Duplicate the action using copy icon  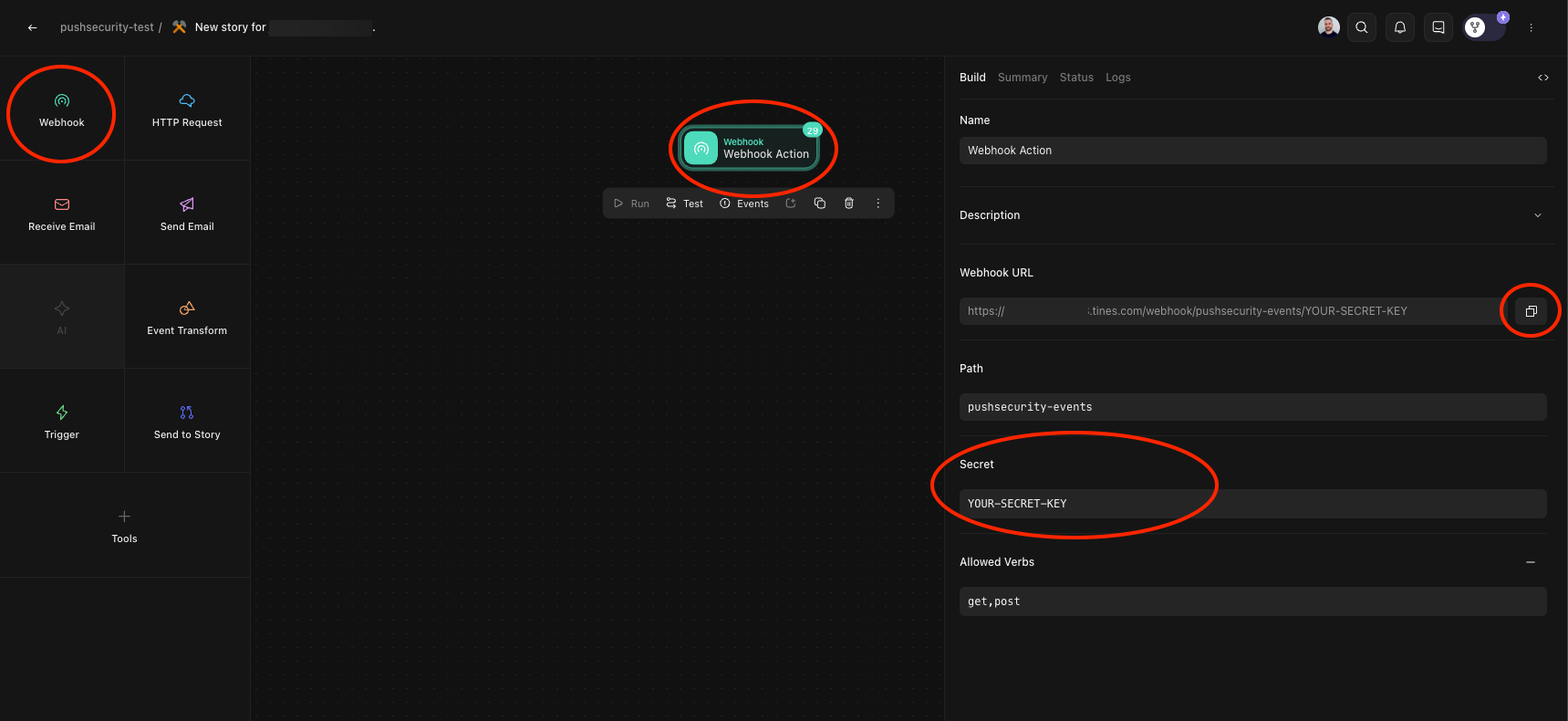tap(820, 204)
